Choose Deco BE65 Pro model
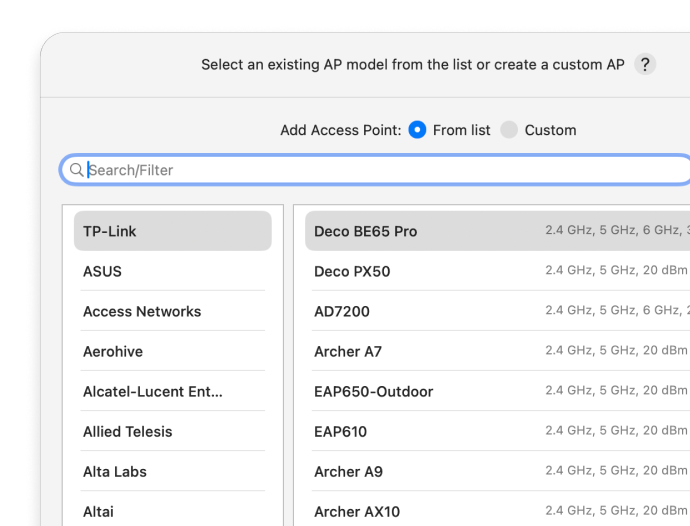 tap(497, 231)
